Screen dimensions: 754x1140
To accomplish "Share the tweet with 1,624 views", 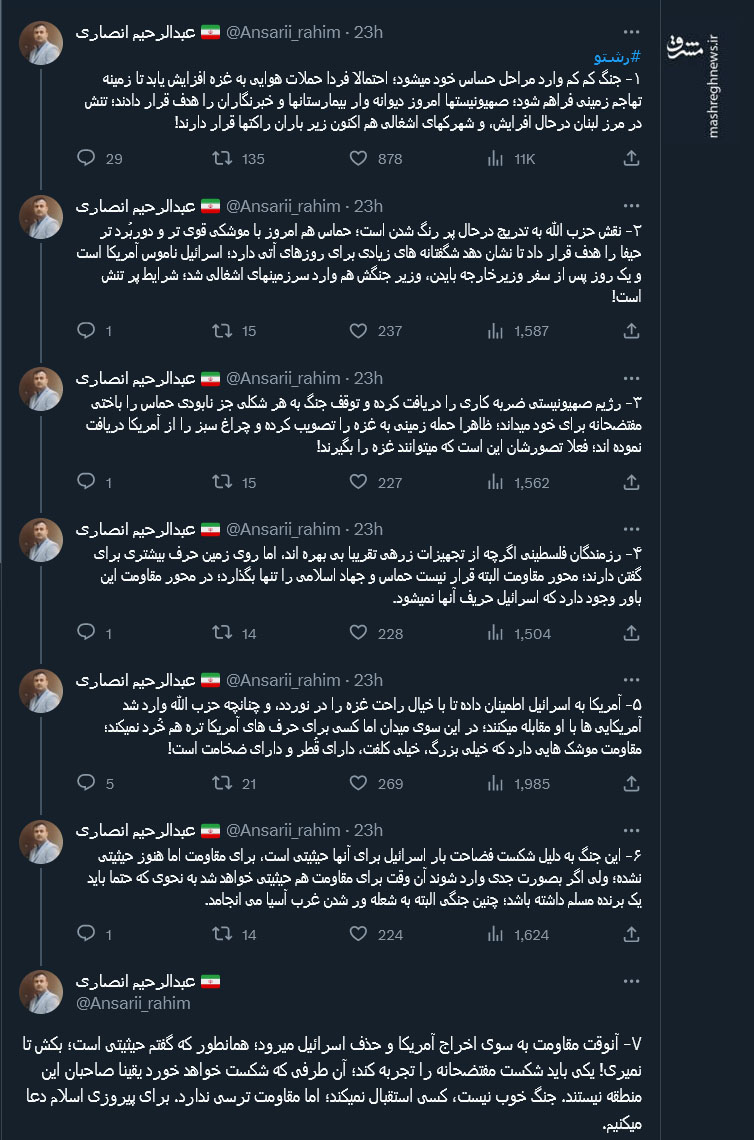I will click(631, 934).
